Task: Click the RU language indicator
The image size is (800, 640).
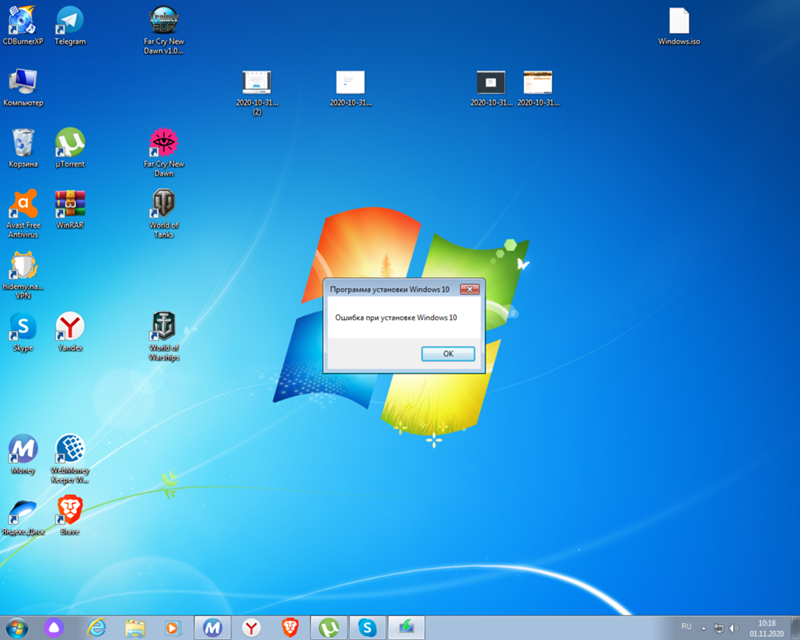Action: (686, 626)
